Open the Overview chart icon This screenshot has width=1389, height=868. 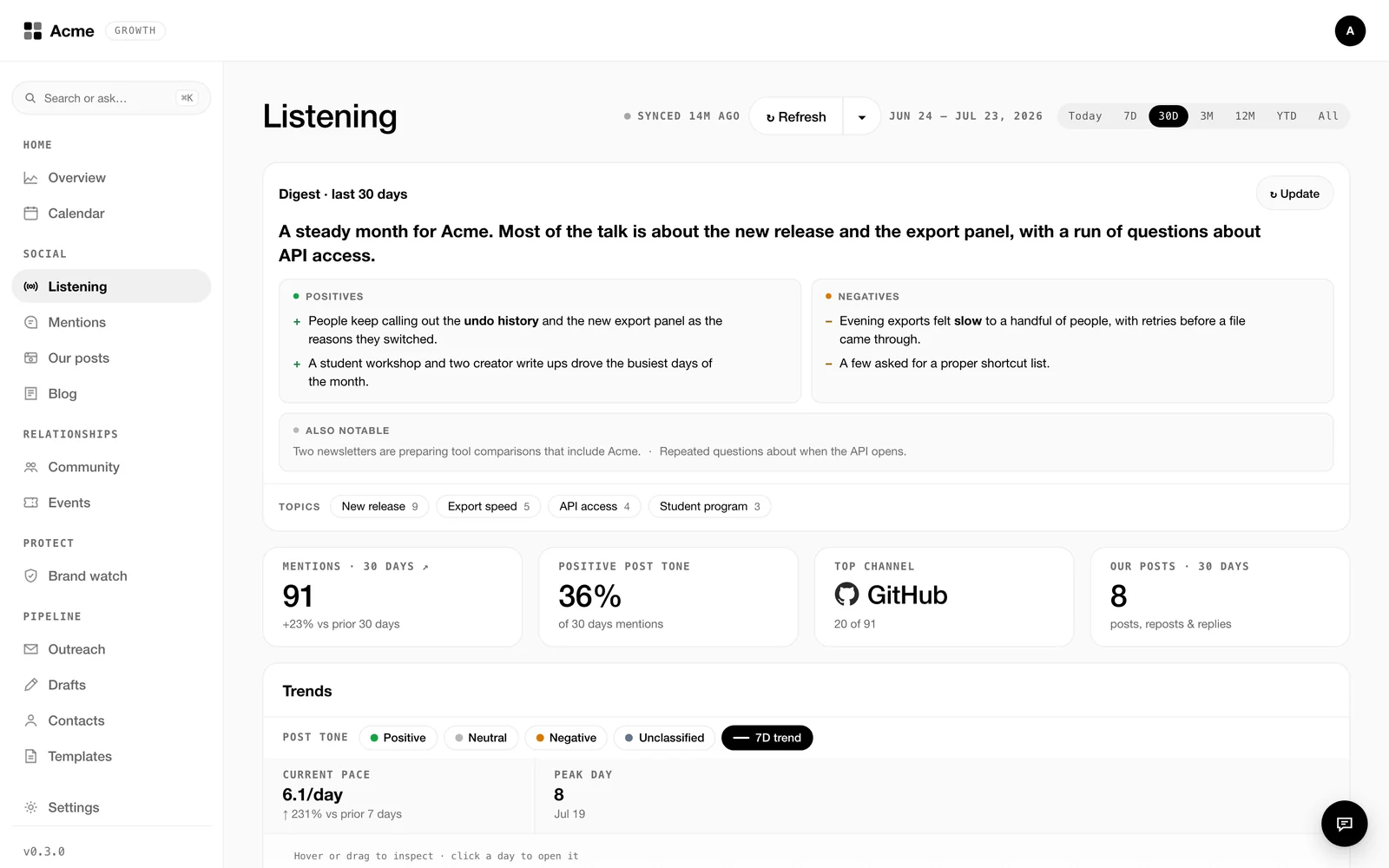30,178
